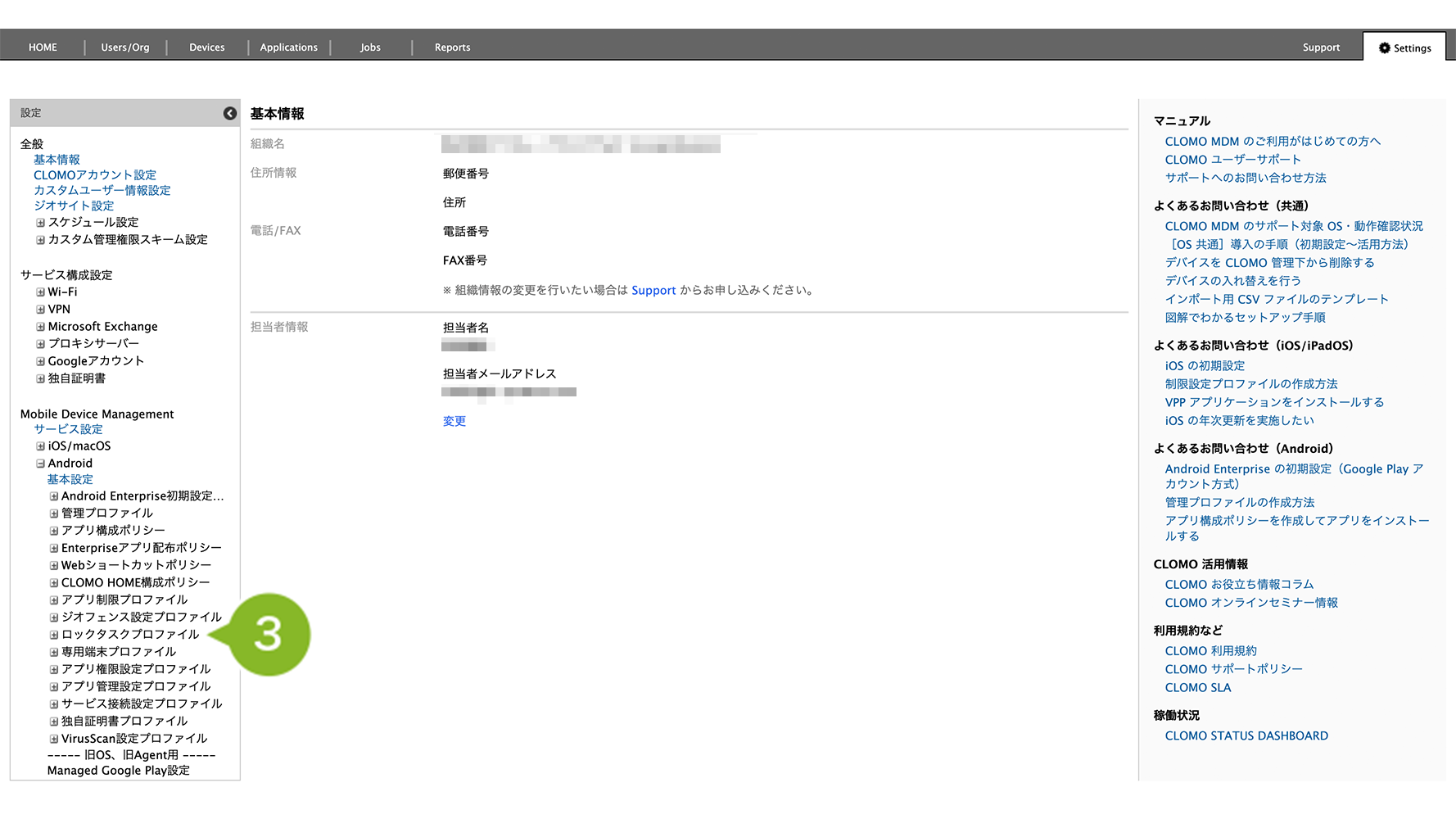Open CLOMO STATUS DASHBOARD link

click(x=1246, y=736)
